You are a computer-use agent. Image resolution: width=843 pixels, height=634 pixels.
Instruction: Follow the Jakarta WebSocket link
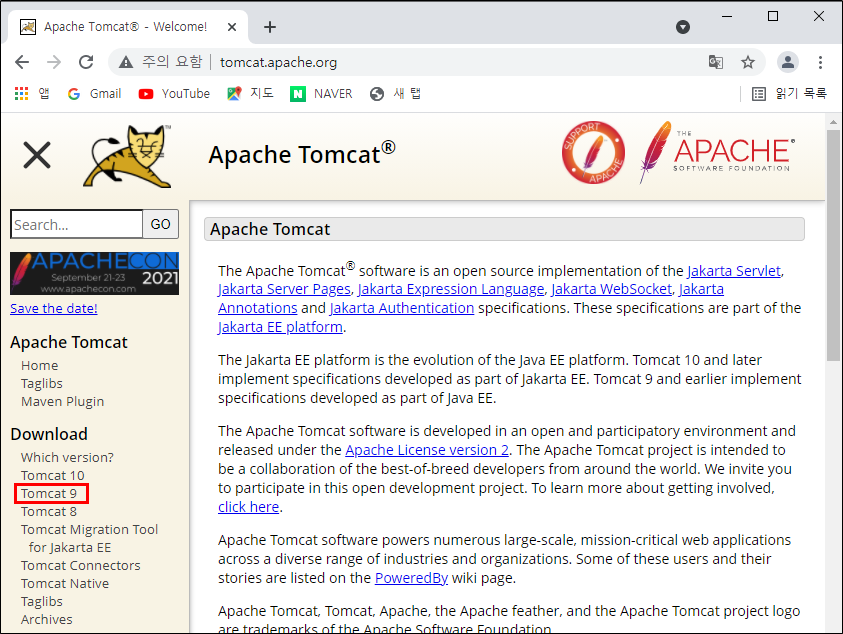(612, 289)
